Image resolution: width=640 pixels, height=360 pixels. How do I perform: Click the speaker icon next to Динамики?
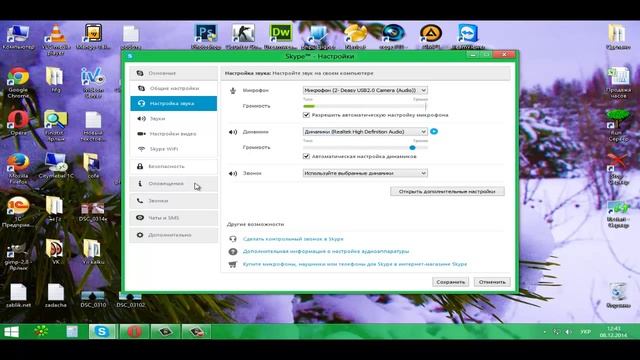(x=233, y=132)
